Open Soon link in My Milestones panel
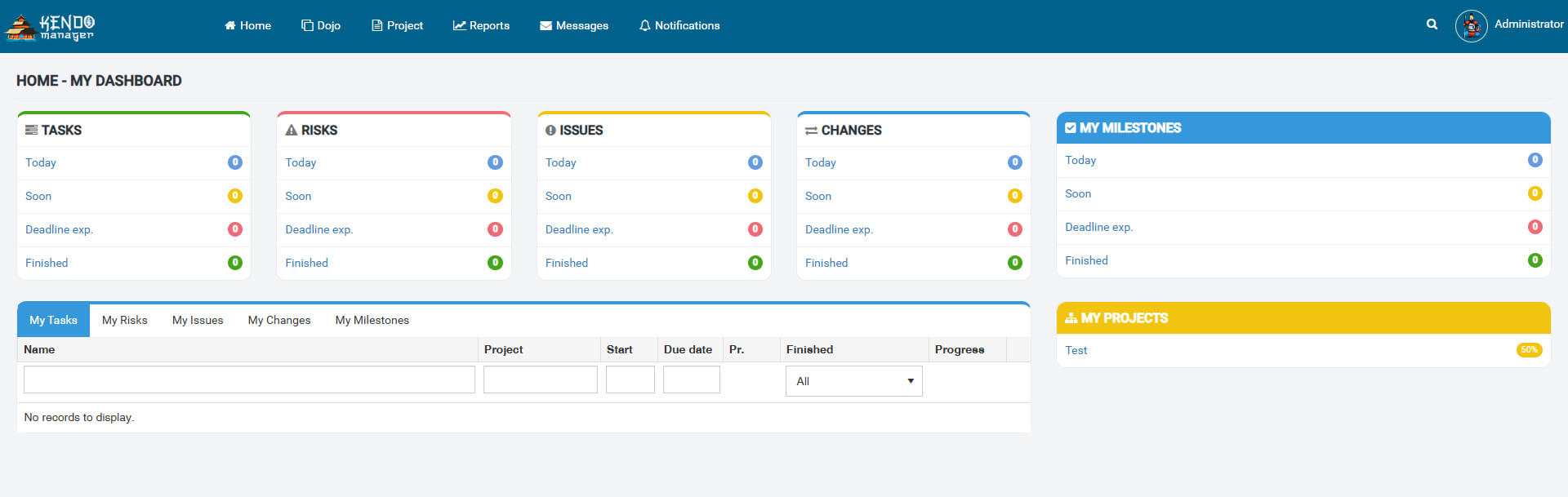Viewport: 1568px width, 497px height. (1078, 193)
